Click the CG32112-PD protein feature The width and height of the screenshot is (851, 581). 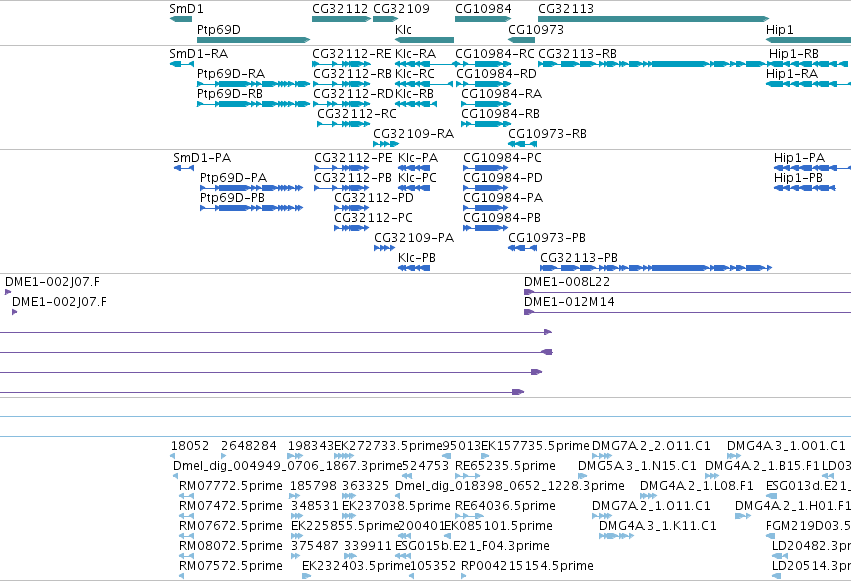coord(352,208)
